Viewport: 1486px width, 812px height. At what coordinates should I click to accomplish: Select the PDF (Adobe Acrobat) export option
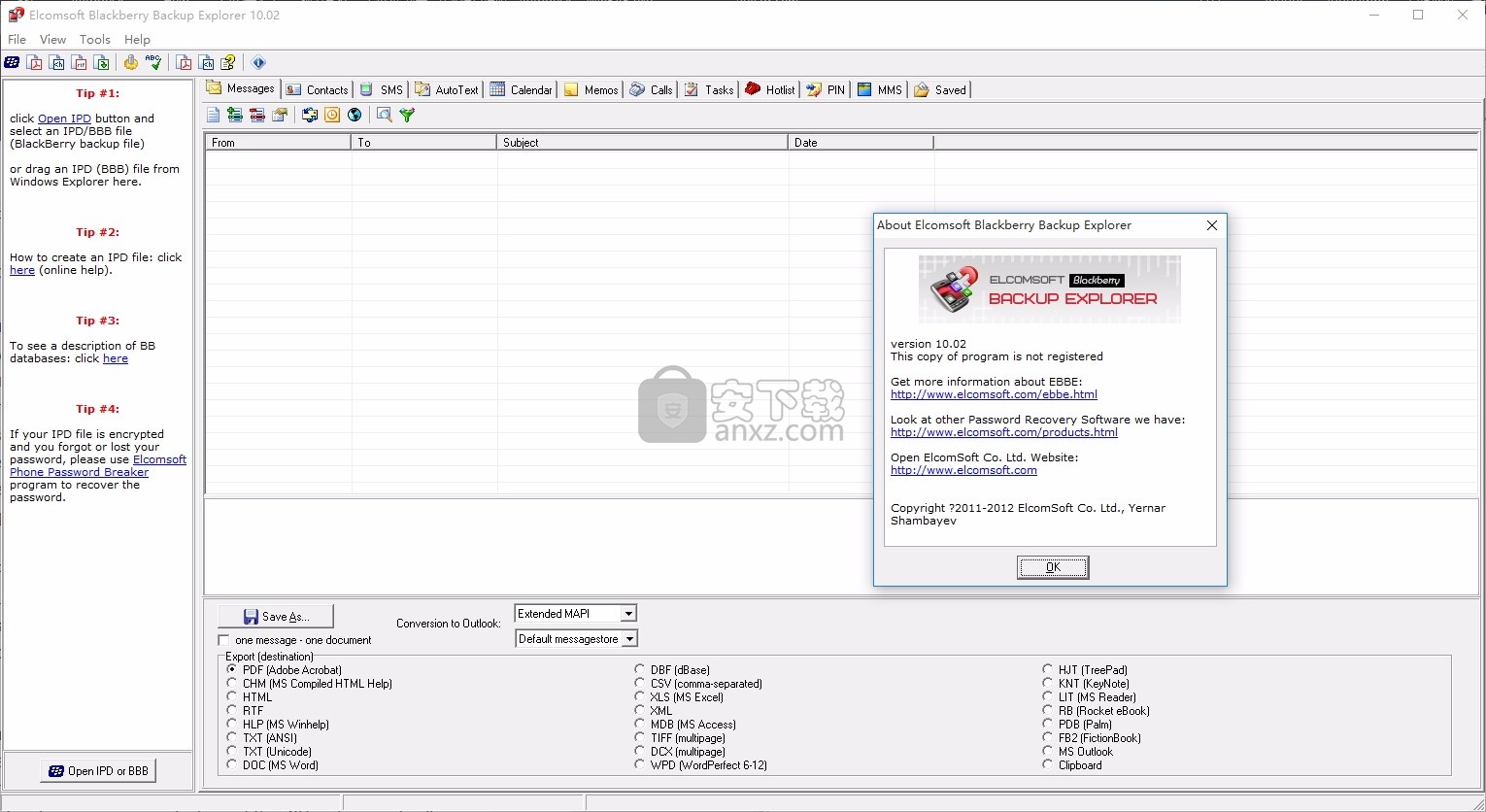[x=232, y=669]
